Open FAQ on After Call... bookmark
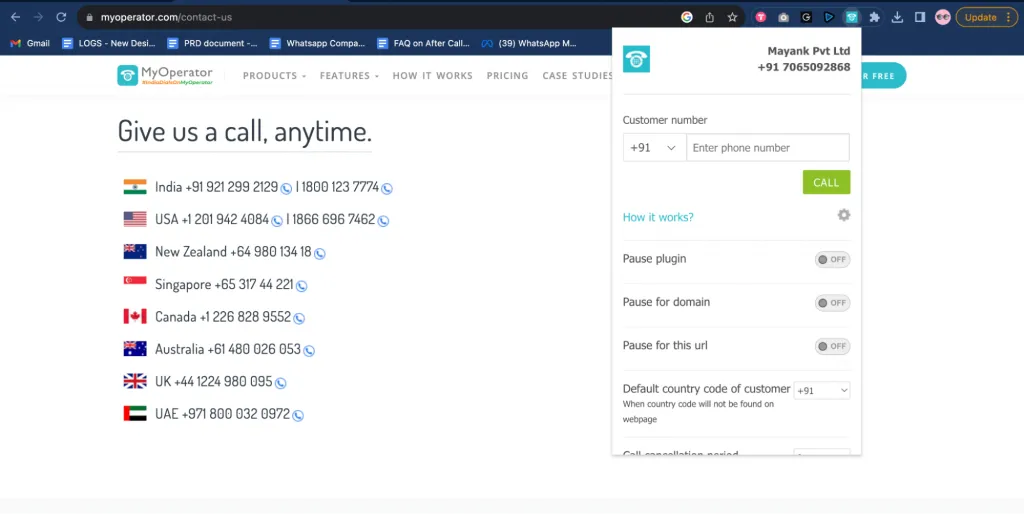Image resolution: width=1024 pixels, height=514 pixels. [423, 43]
